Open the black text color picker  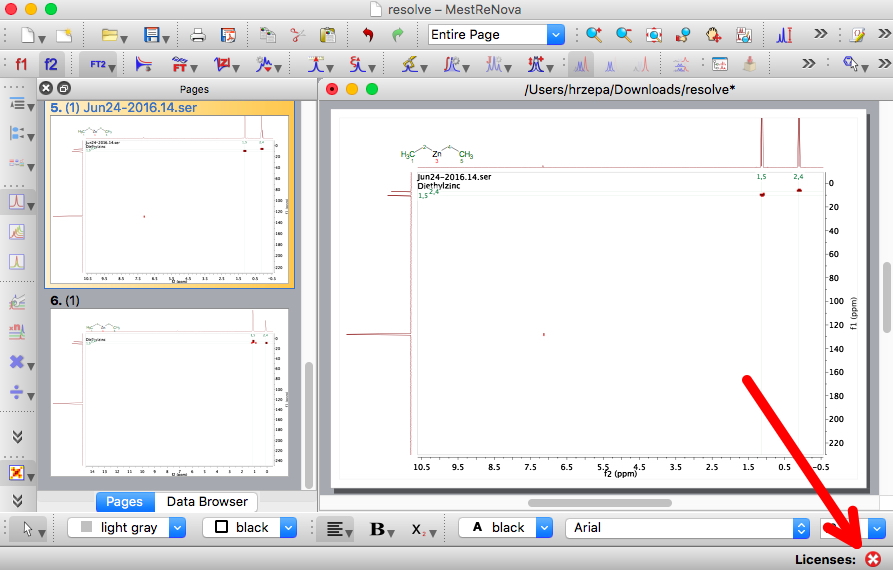click(x=543, y=528)
